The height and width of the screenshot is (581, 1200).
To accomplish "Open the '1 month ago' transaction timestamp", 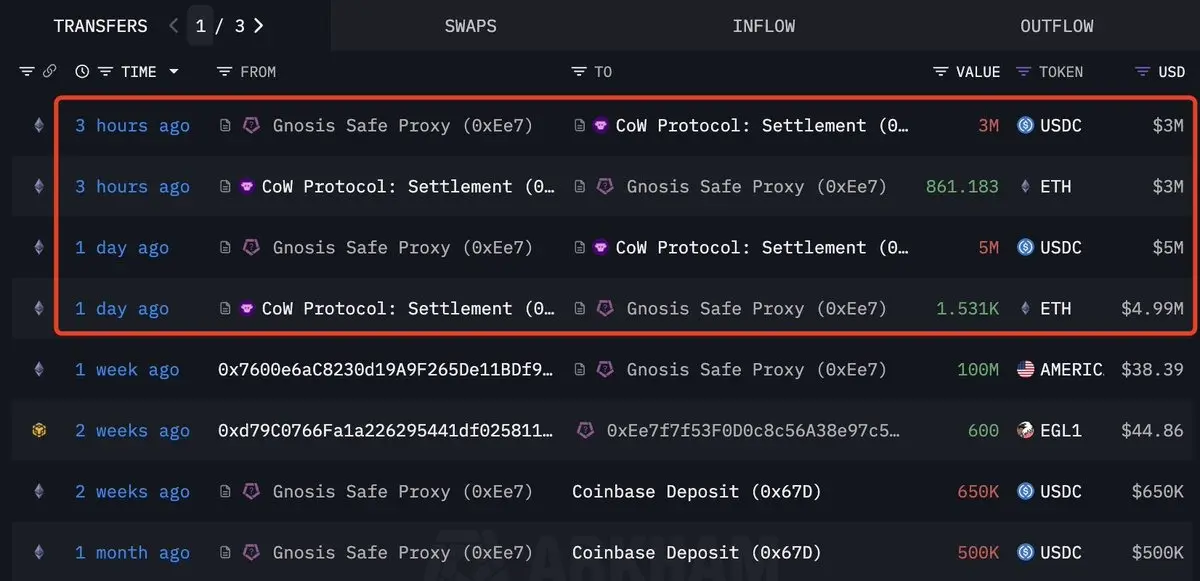I will (132, 553).
